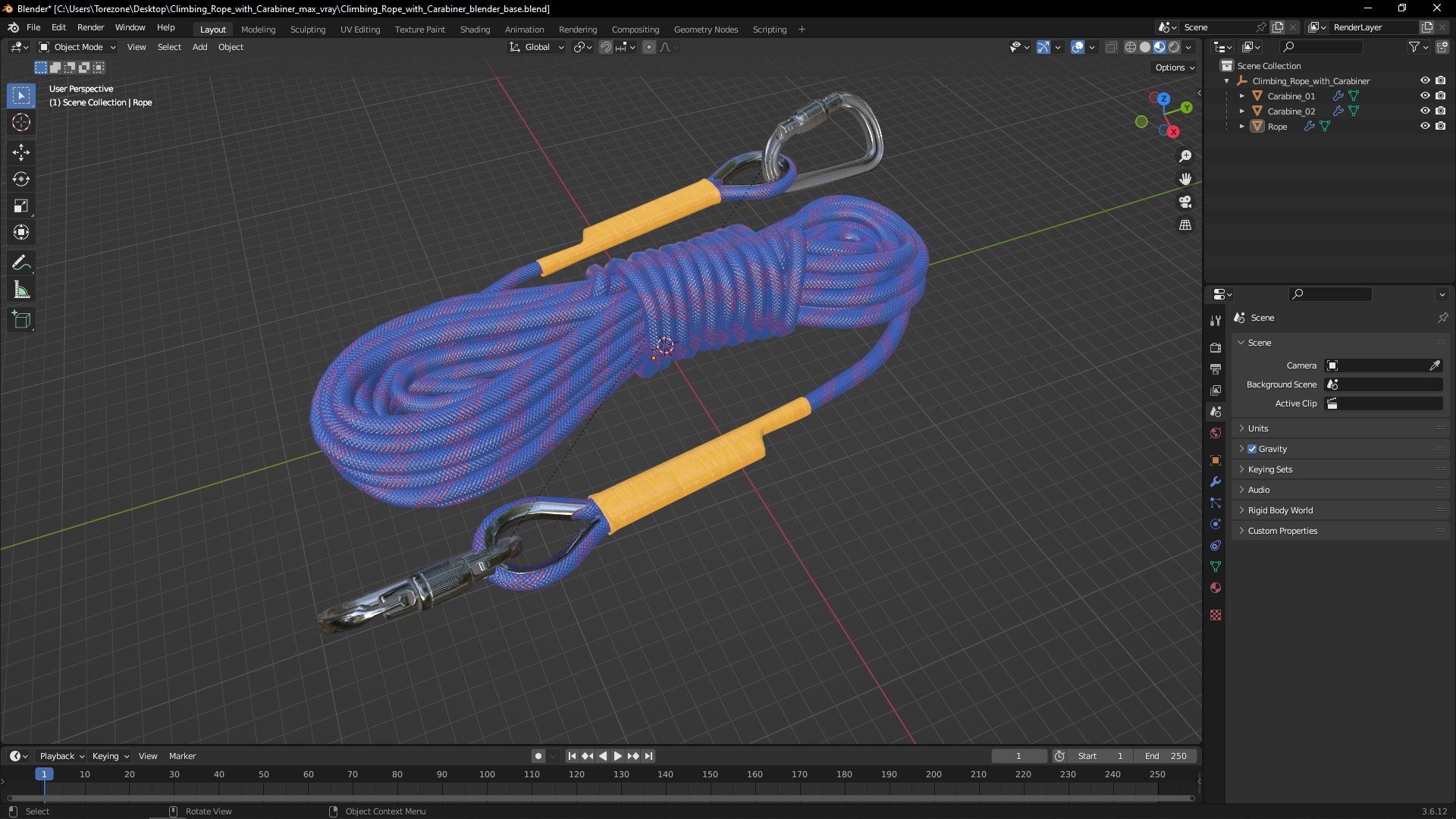Open the Render menu
Viewport: 1456px width, 819px height.
coord(90,27)
